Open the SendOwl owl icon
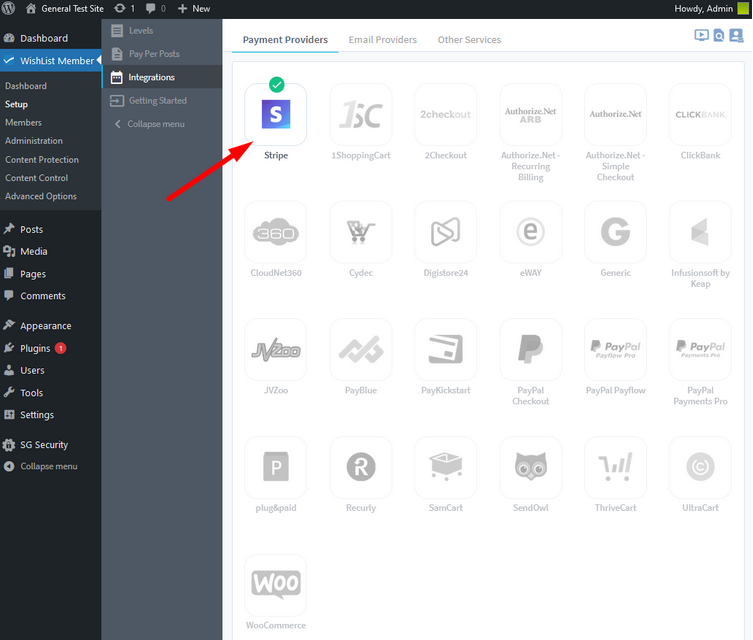Viewport: 753px width, 640px height. click(x=531, y=468)
